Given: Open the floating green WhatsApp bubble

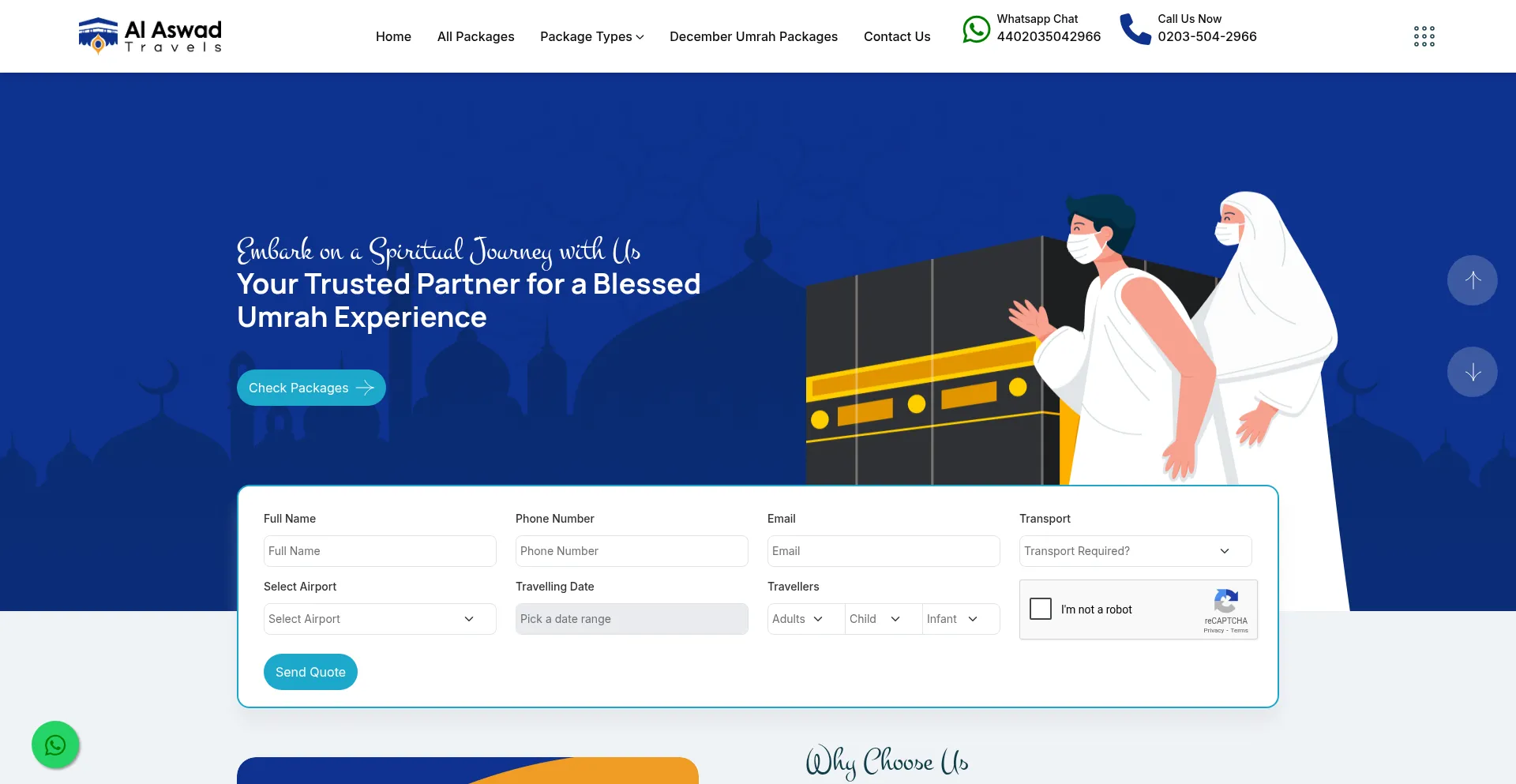Looking at the screenshot, I should pos(55,745).
